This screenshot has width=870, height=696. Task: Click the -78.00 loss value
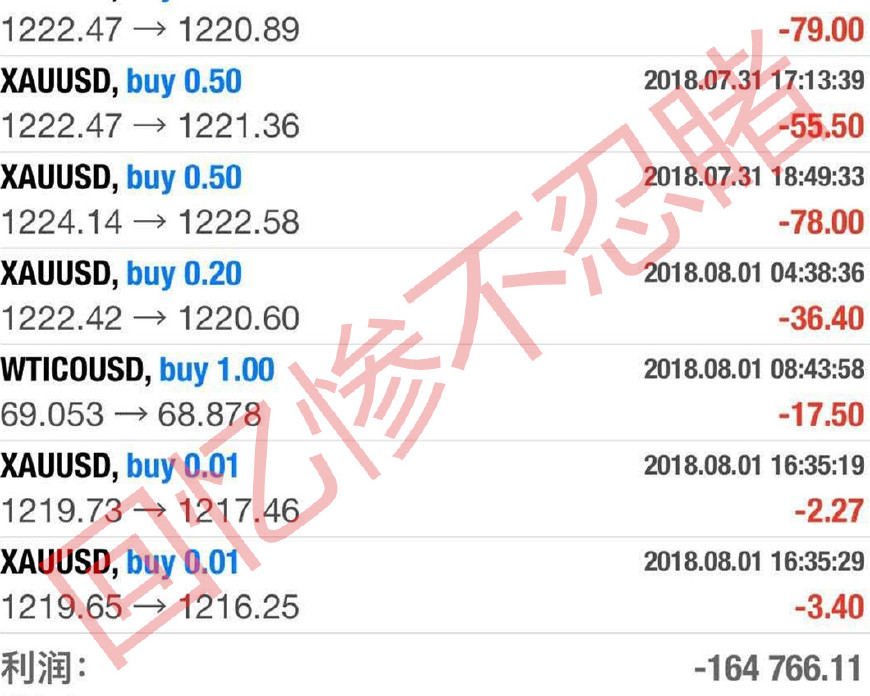[821, 222]
